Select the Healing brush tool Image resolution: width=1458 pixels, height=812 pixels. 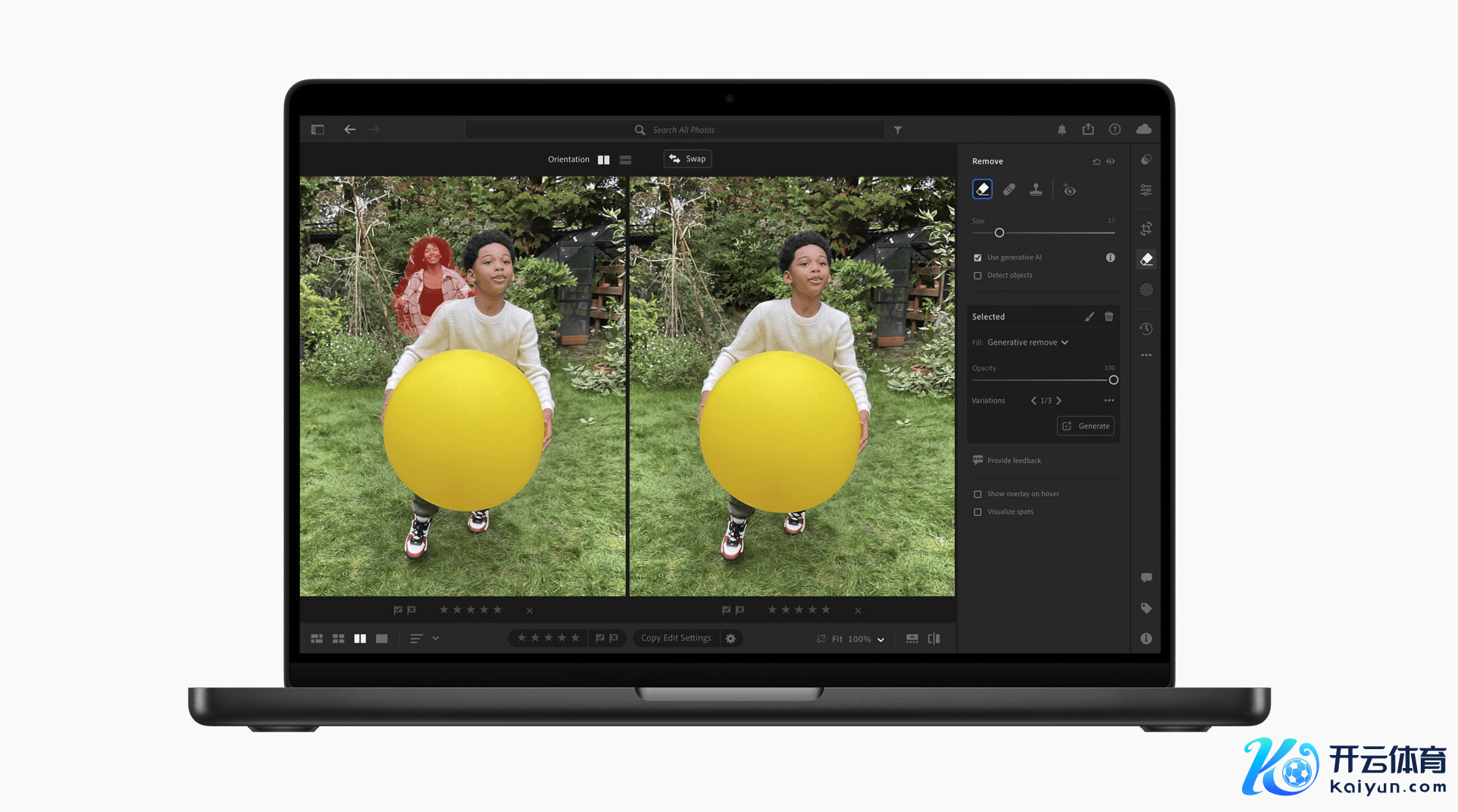1009,189
